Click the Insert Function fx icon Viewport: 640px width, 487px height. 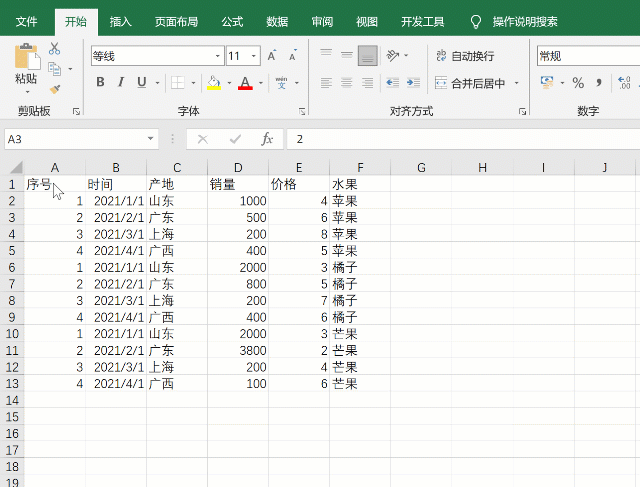tap(267, 139)
